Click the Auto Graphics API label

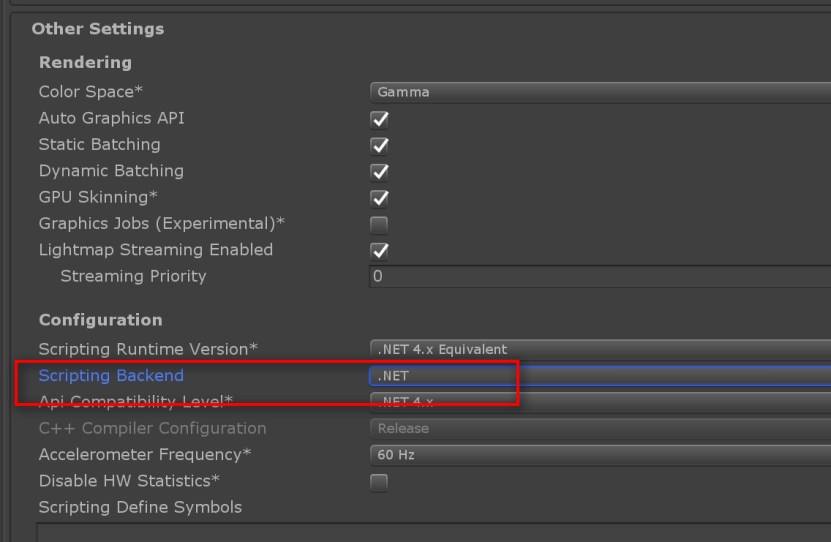tap(112, 118)
